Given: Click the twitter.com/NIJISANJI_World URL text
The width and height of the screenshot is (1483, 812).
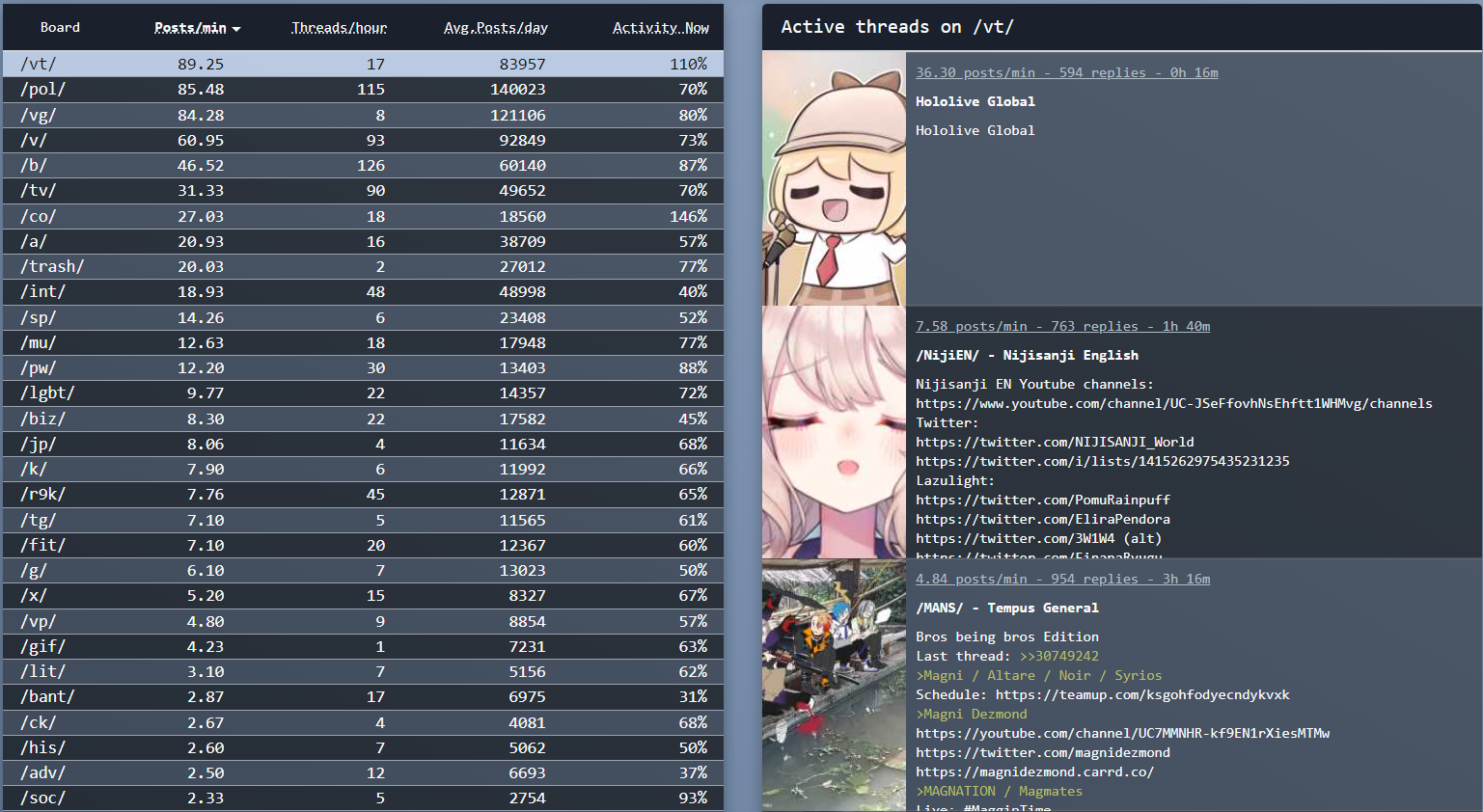Looking at the screenshot, I should coord(1055,442).
